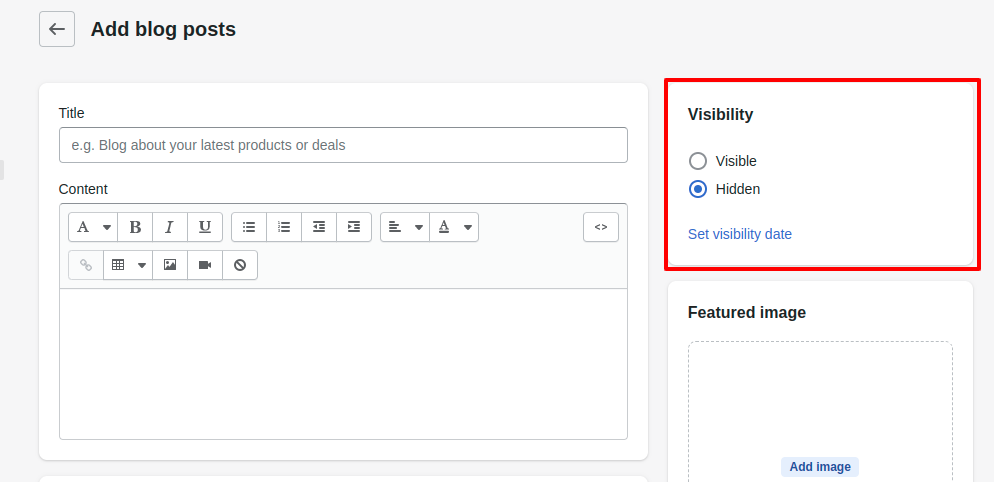Expand the text alignment dropdown
Image resolution: width=994 pixels, height=482 pixels.
click(405, 227)
